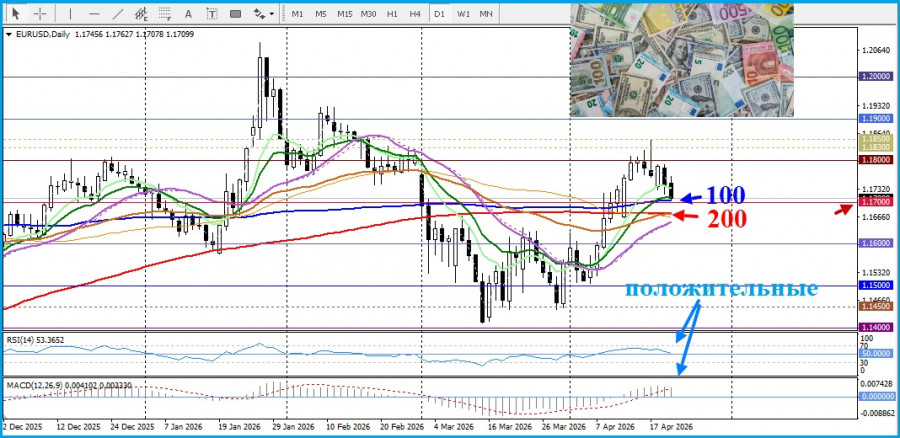The image size is (900, 438).
Task: Select the Cursor arrow tool
Action: 15,13
